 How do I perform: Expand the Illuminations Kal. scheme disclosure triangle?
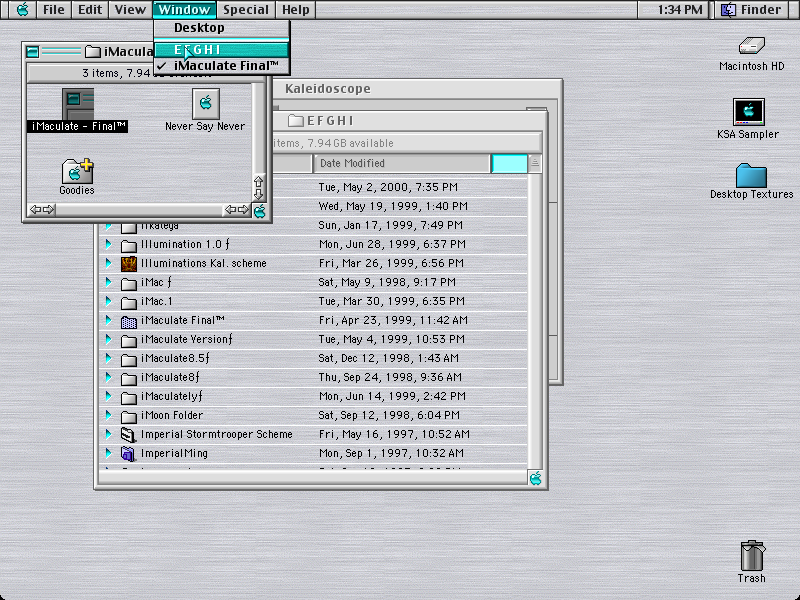tap(108, 263)
